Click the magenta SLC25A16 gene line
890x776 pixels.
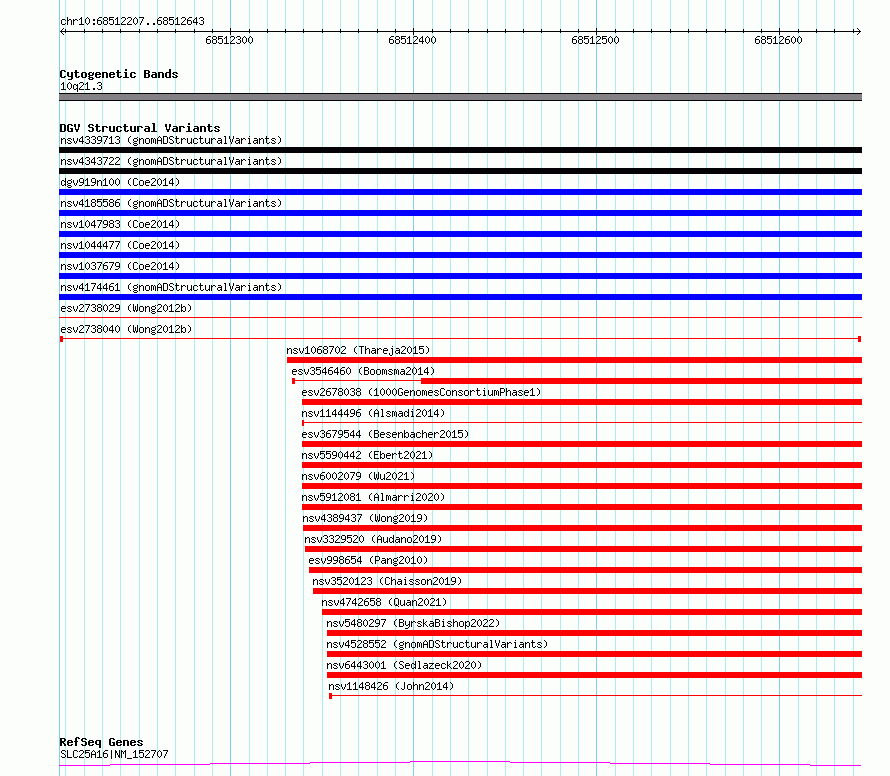click(460, 764)
